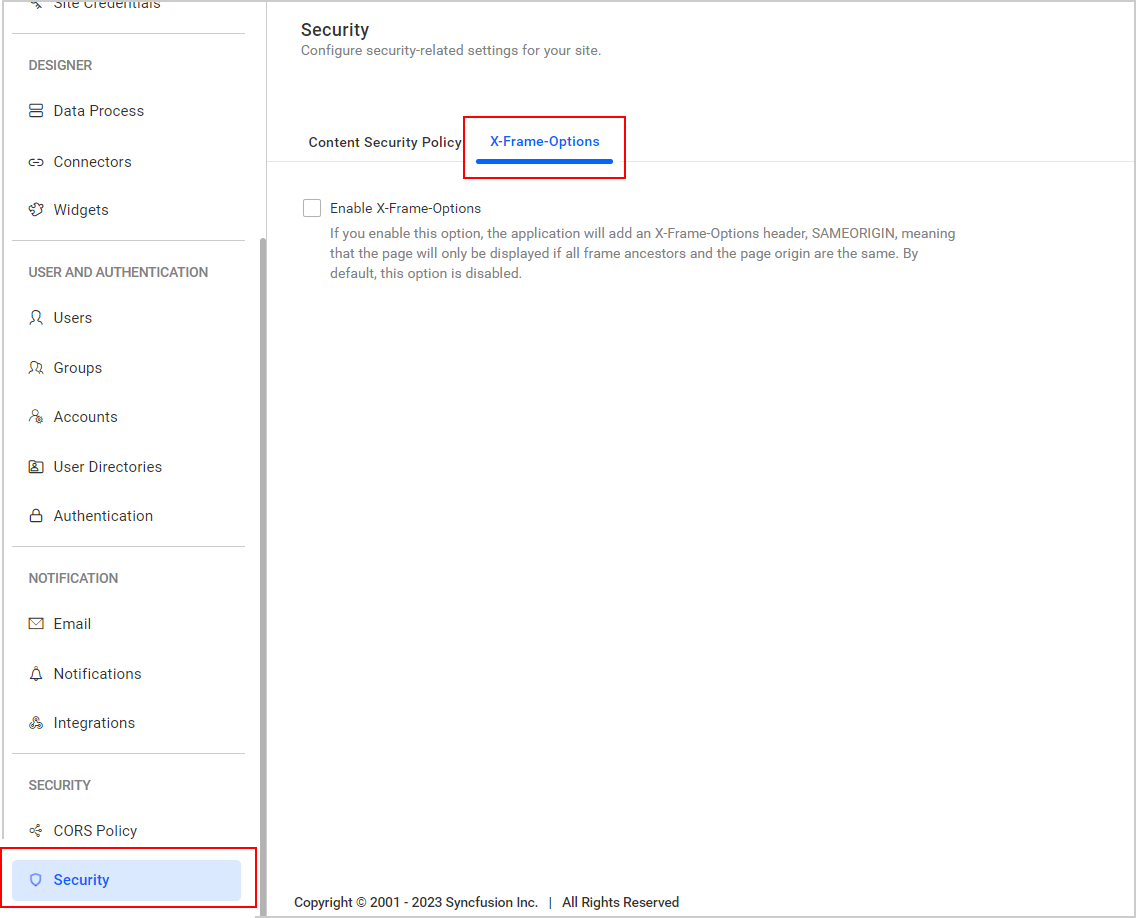This screenshot has height=918, width=1136.
Task: Select the Groups icon
Action: 36,367
